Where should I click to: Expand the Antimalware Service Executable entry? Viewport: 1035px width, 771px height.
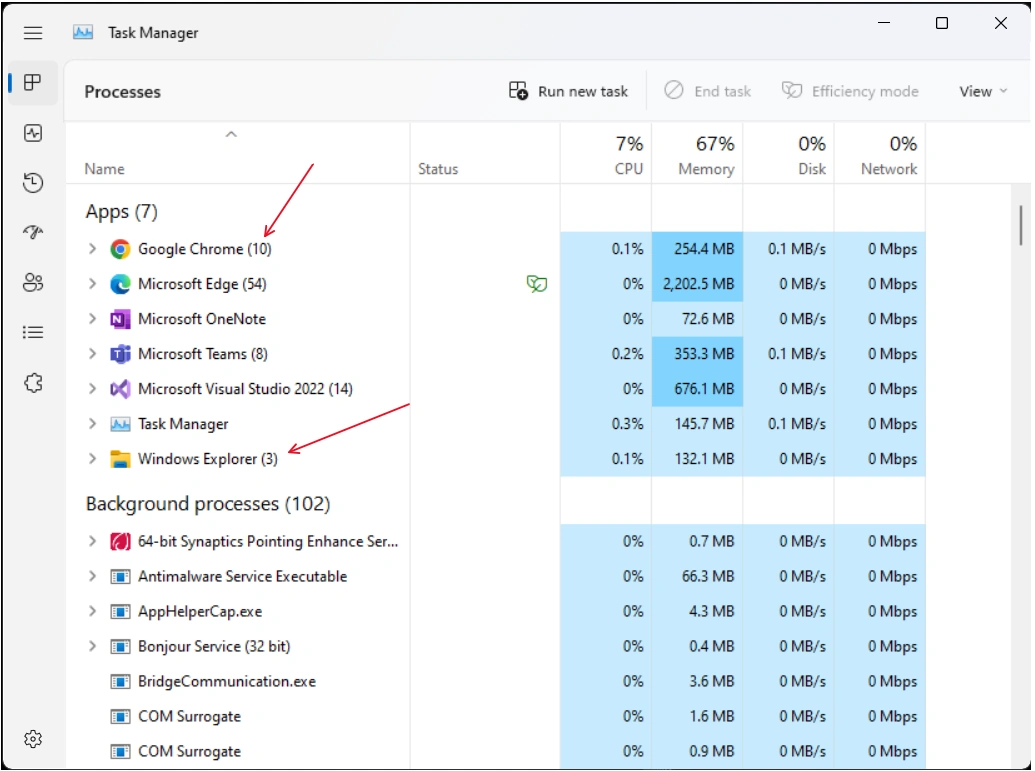pos(92,576)
